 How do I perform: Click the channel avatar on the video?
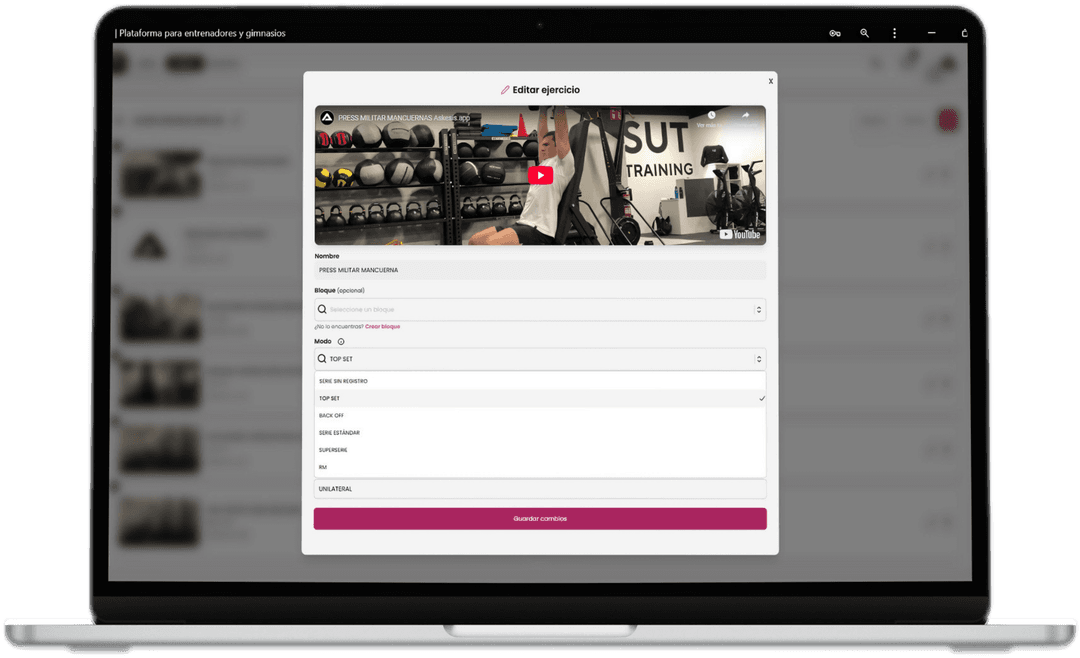point(327,118)
